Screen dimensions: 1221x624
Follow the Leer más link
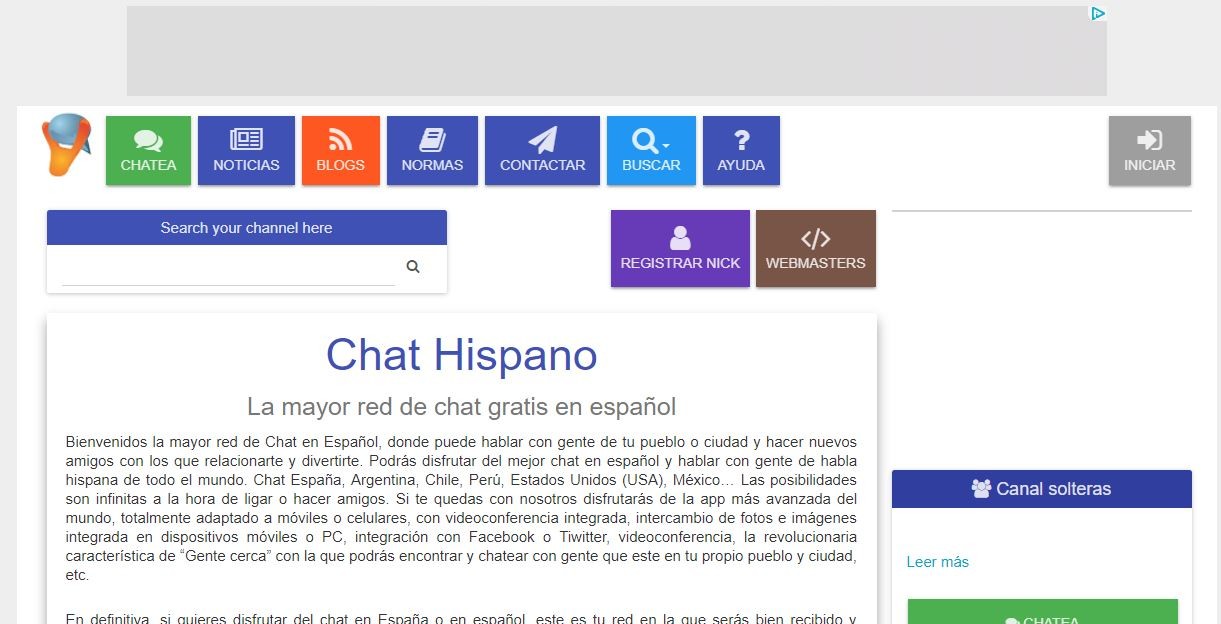click(937, 562)
